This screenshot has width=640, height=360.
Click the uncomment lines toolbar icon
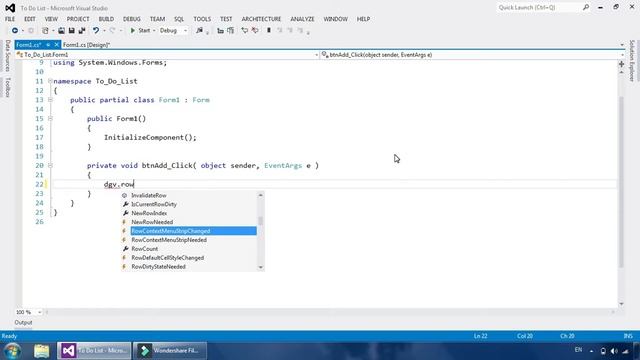click(x=255, y=31)
